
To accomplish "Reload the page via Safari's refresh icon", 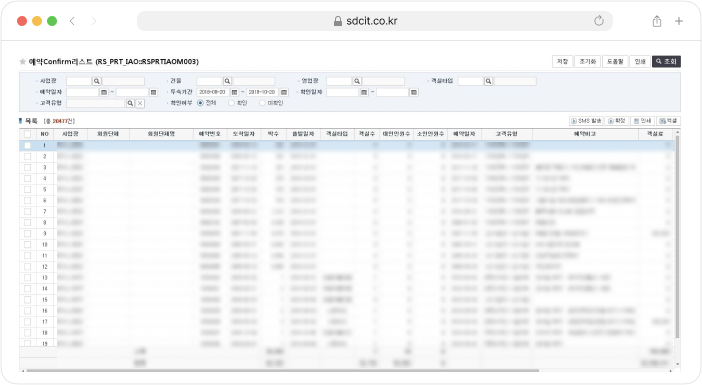I will (x=599, y=21).
